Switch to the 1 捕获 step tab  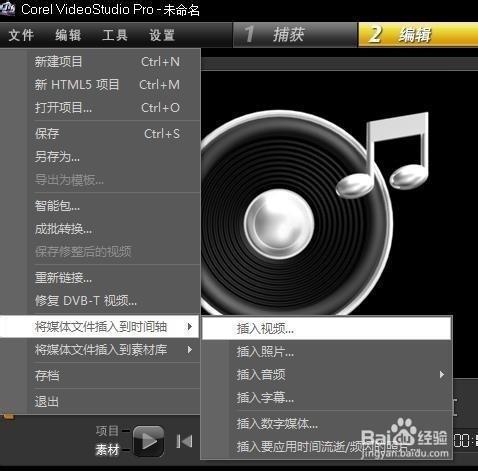pyautogui.click(x=295, y=35)
